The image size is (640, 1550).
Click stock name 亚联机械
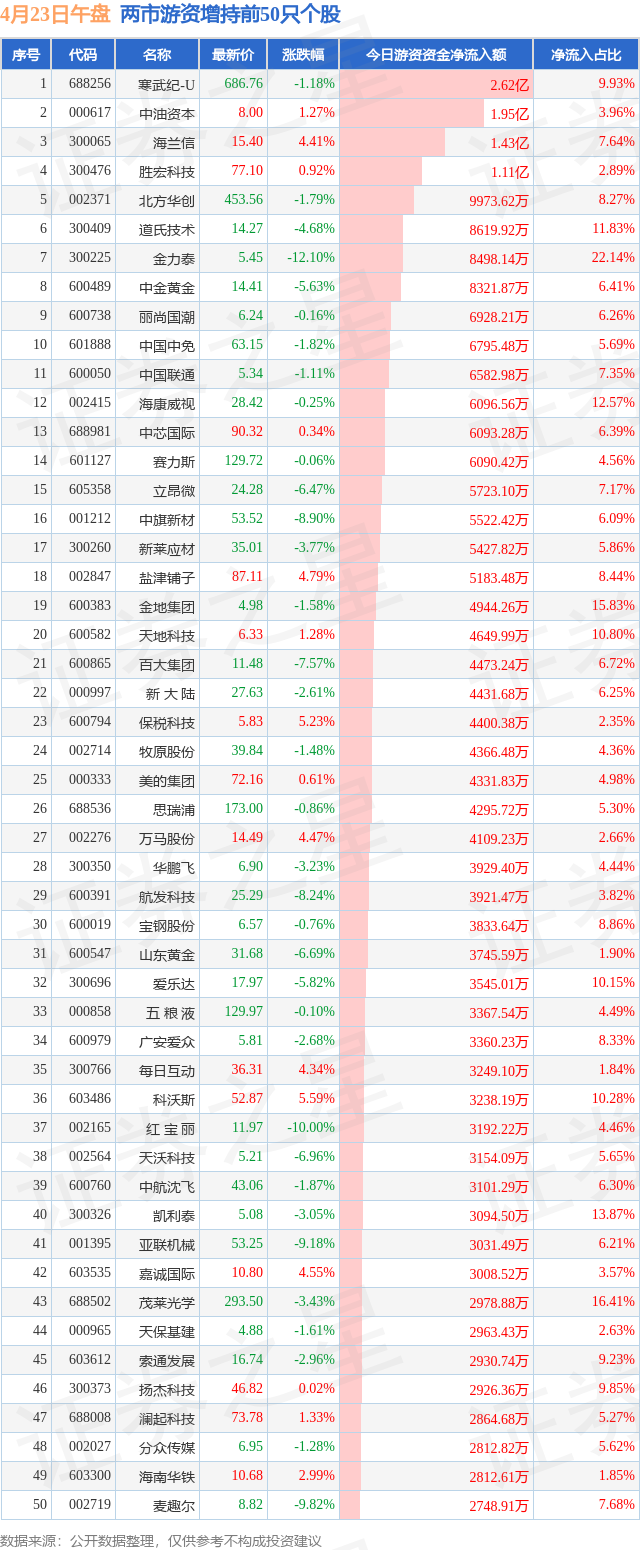[167, 1244]
